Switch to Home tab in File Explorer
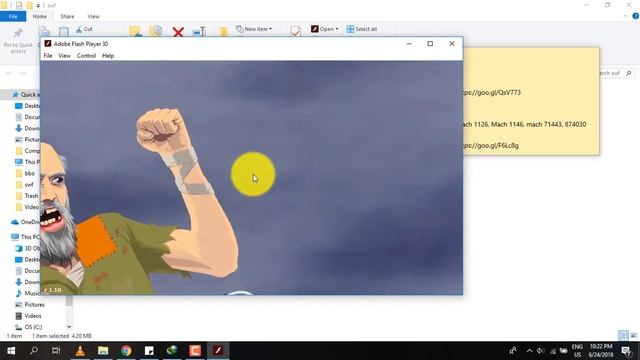Screen dimensions: 640x360 tap(40, 16)
